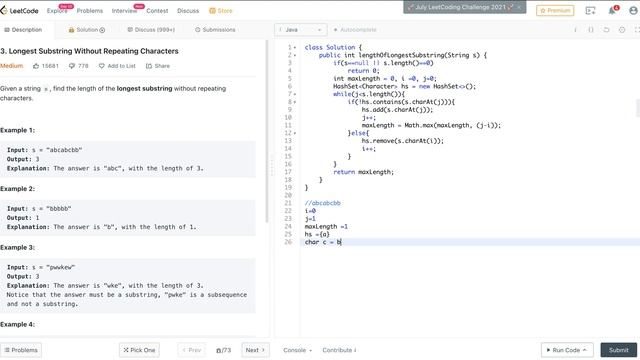This screenshot has width=640, height=360.
Task: Click the Example 1 input text
Action: 44,150
